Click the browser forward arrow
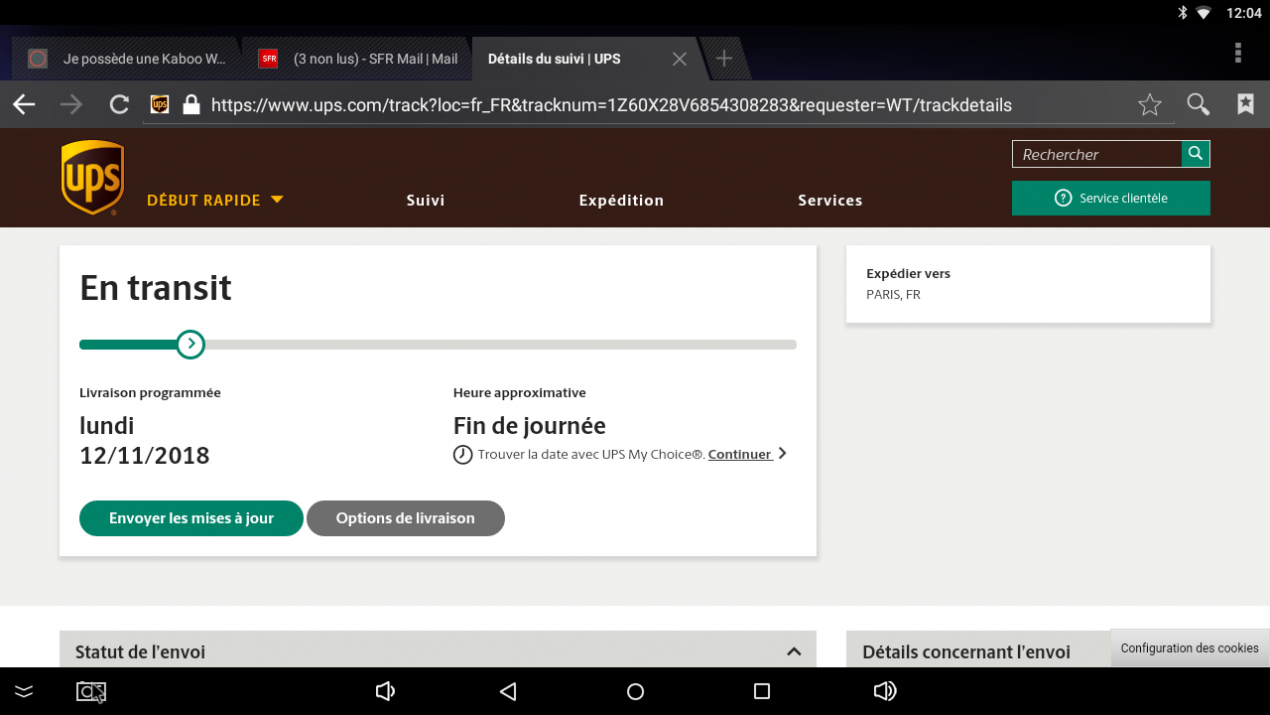 pyautogui.click(x=71, y=105)
